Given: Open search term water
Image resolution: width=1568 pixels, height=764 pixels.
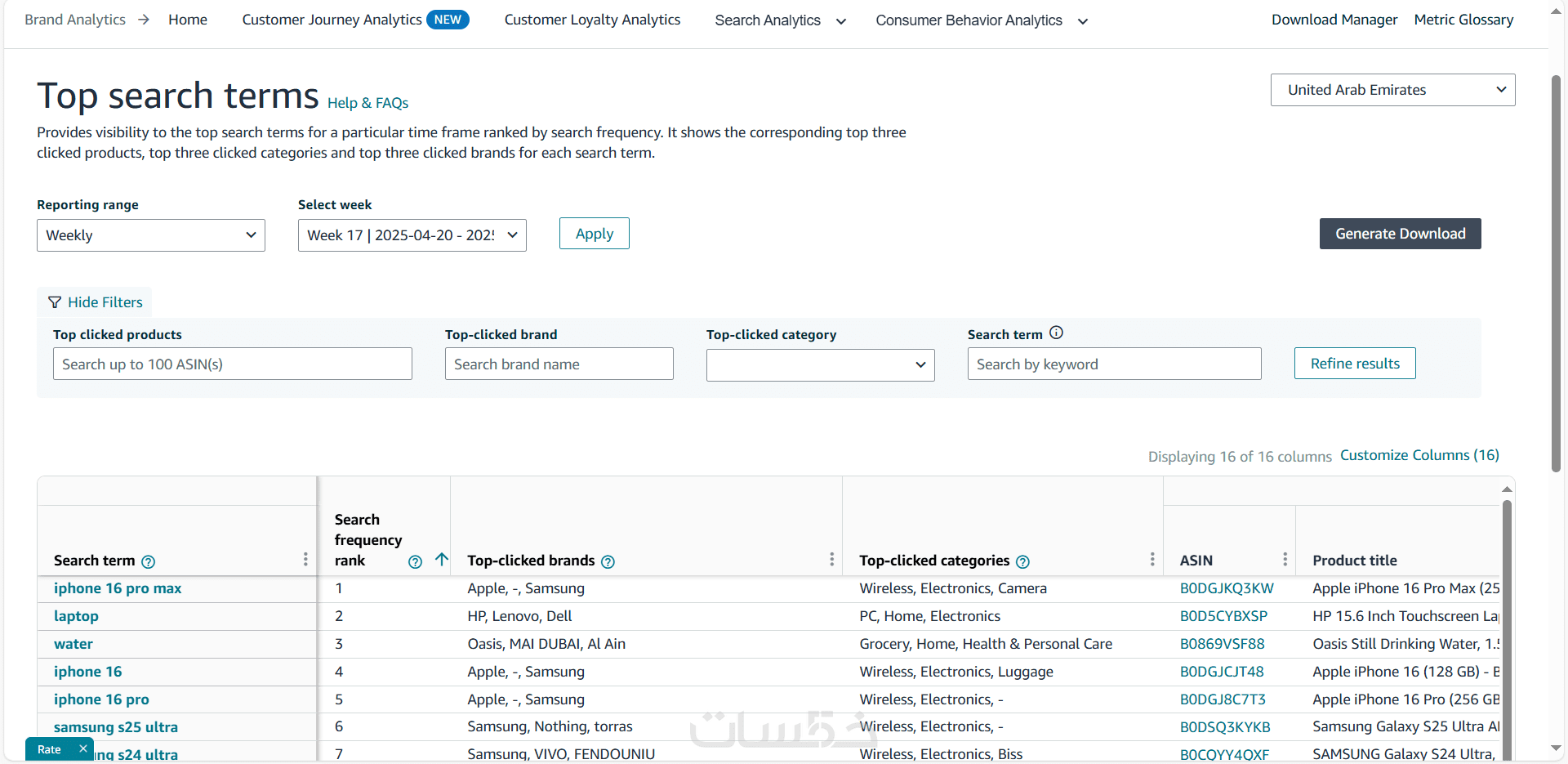Looking at the screenshot, I should click(73, 644).
